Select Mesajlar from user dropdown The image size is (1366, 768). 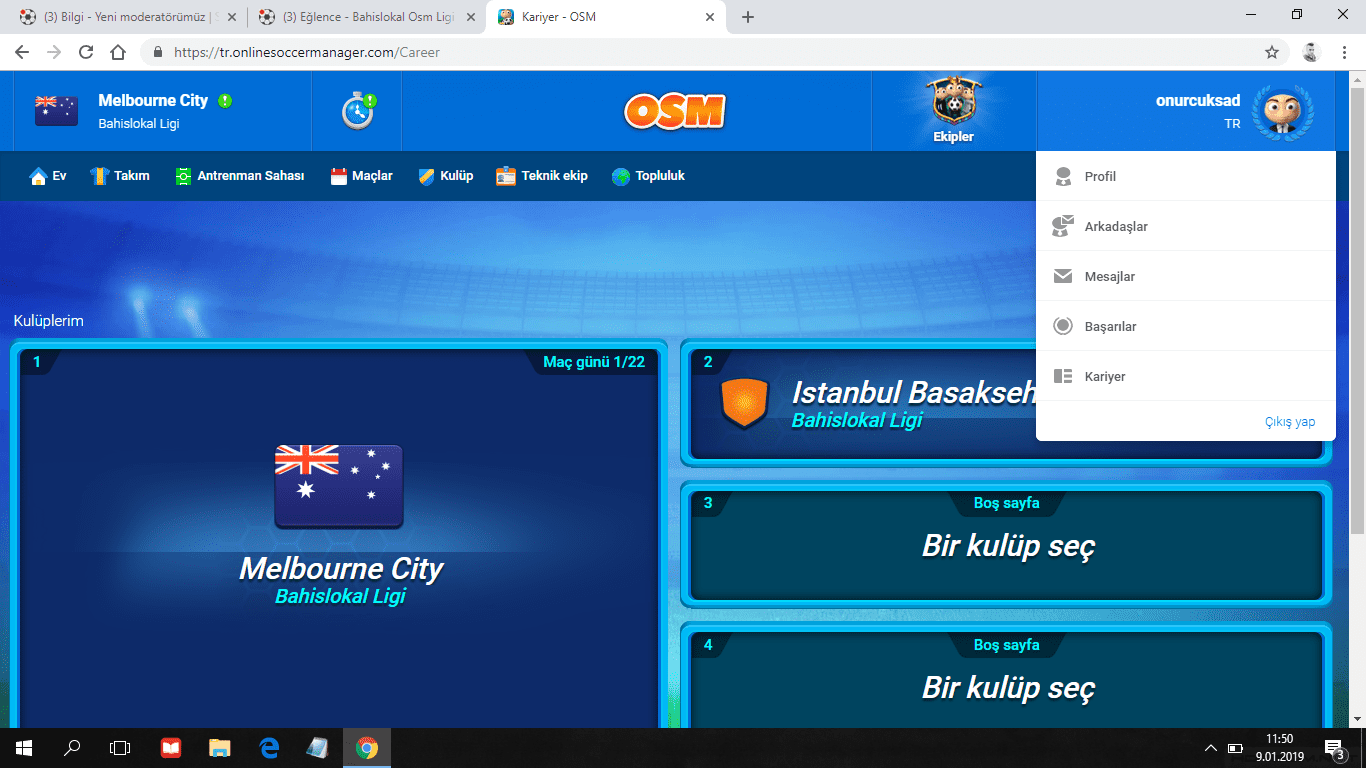click(x=1186, y=276)
